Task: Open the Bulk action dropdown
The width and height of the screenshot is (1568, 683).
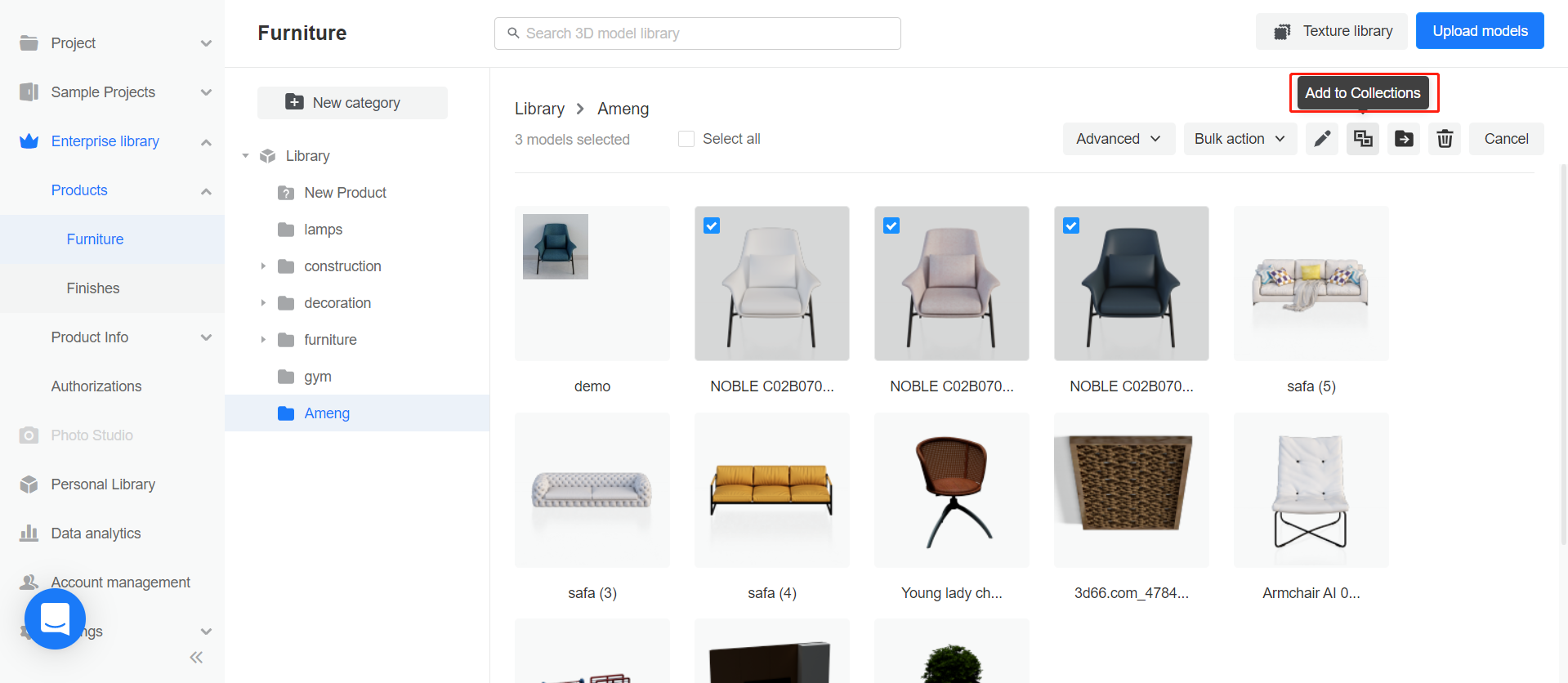Action: 1240,139
